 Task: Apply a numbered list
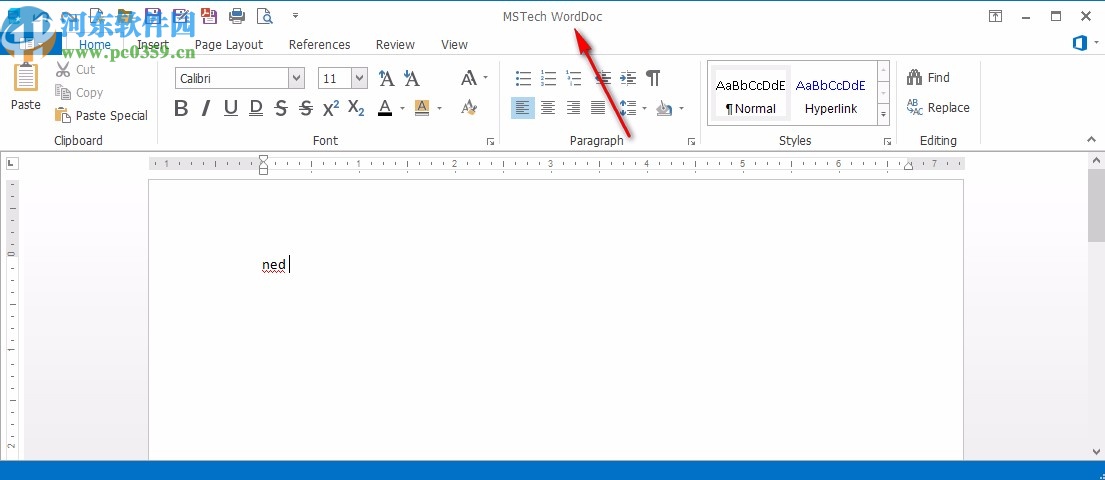(548, 78)
